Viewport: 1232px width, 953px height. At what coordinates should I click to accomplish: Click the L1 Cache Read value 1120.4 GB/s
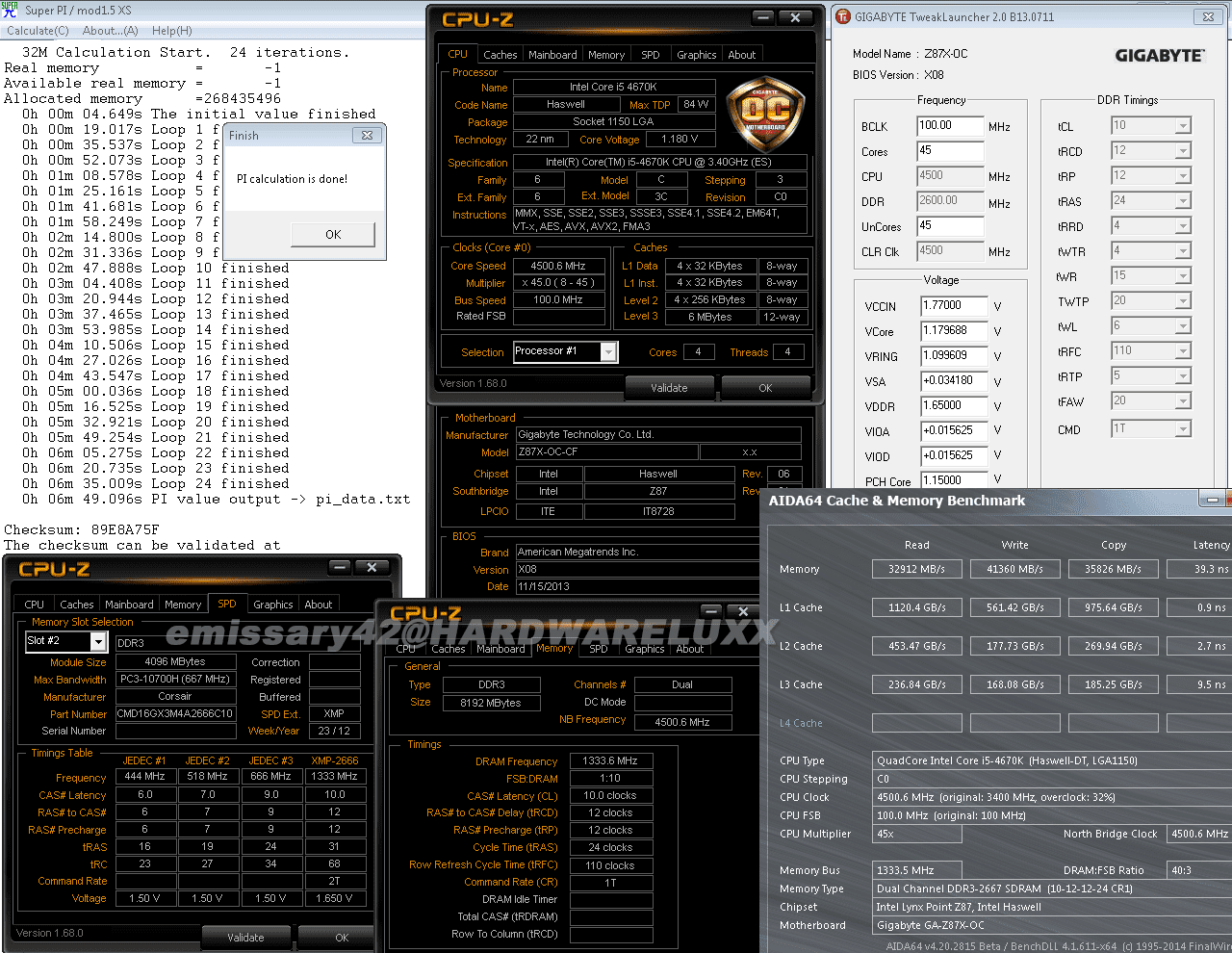(x=917, y=607)
